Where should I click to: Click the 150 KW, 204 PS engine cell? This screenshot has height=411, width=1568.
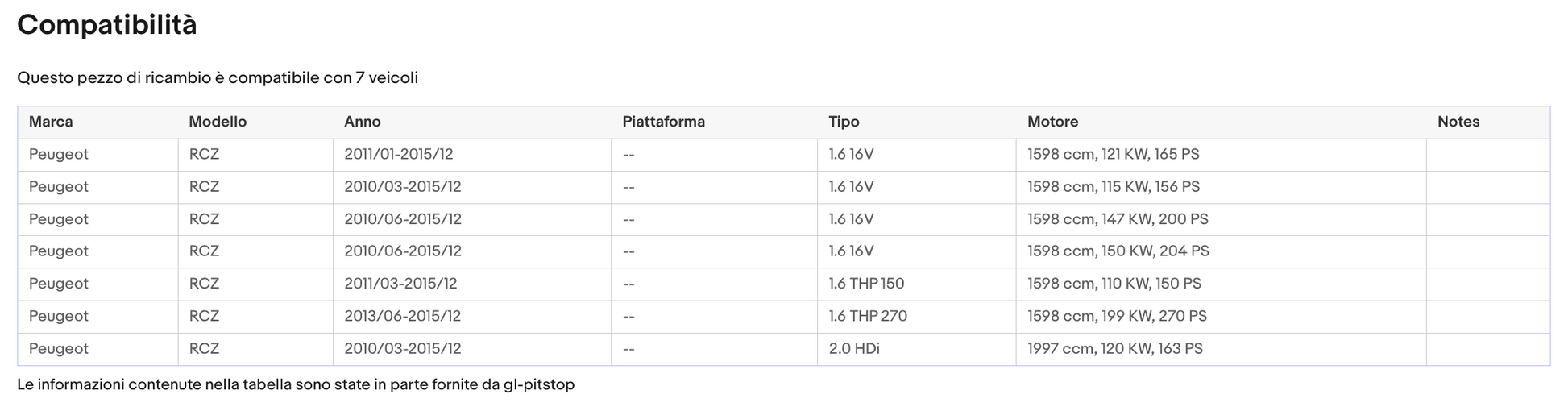pyautogui.click(x=1221, y=251)
